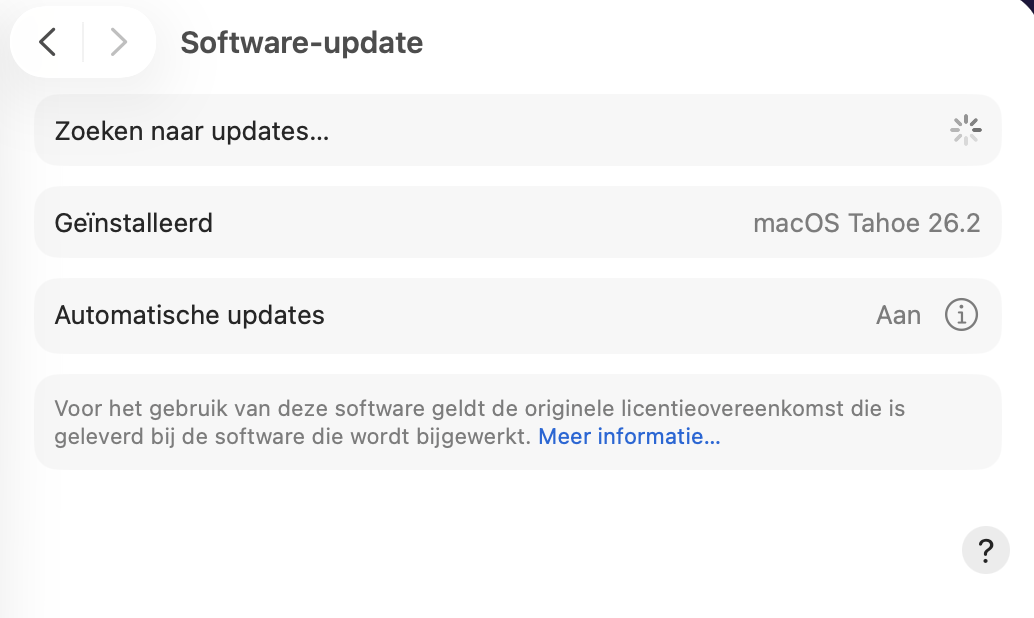The image size is (1034, 618).
Task: Open the Meer informatie link
Action: (x=629, y=437)
